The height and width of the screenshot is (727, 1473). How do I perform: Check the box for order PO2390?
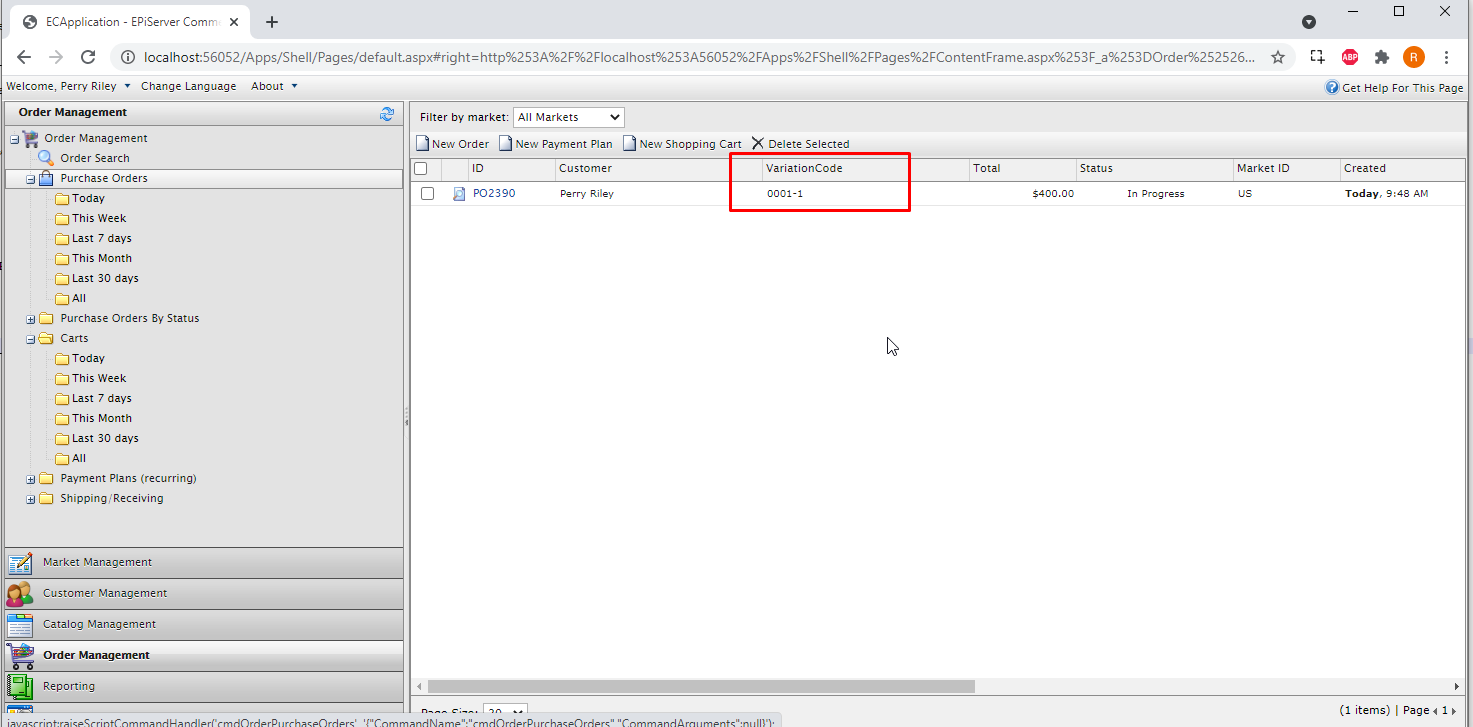(428, 194)
